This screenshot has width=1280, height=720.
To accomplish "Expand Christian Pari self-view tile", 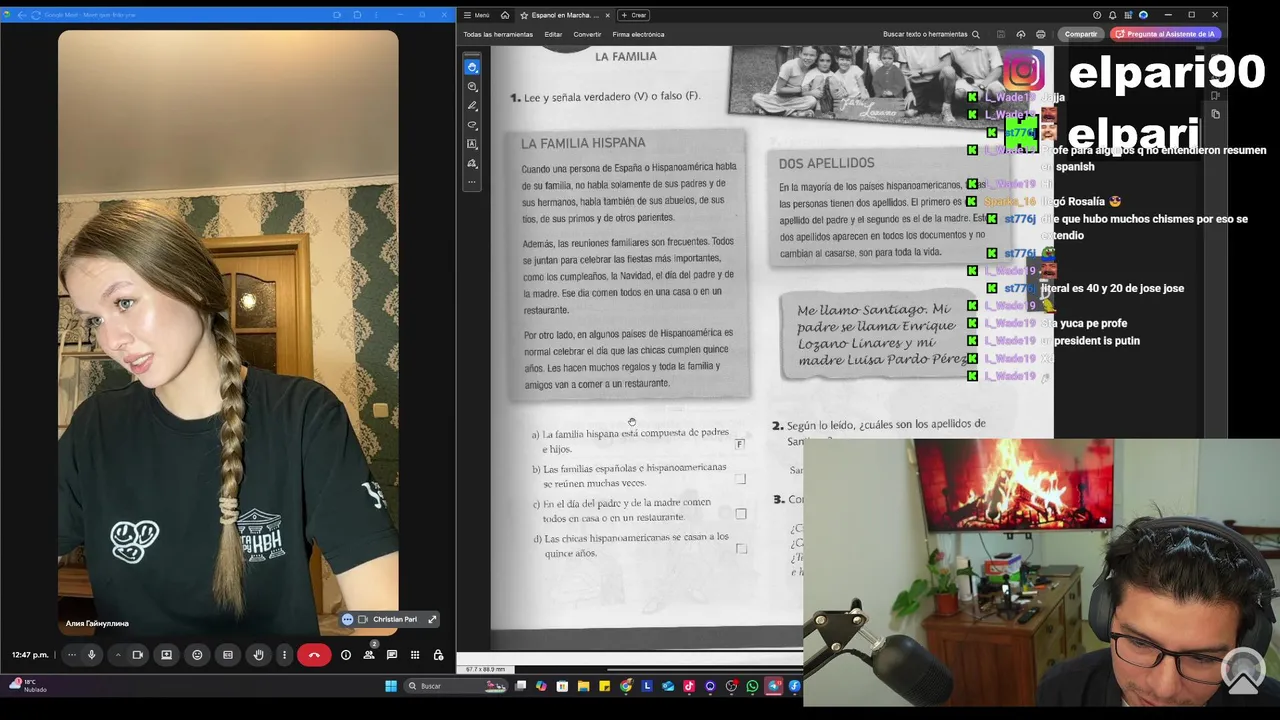I will click(432, 619).
